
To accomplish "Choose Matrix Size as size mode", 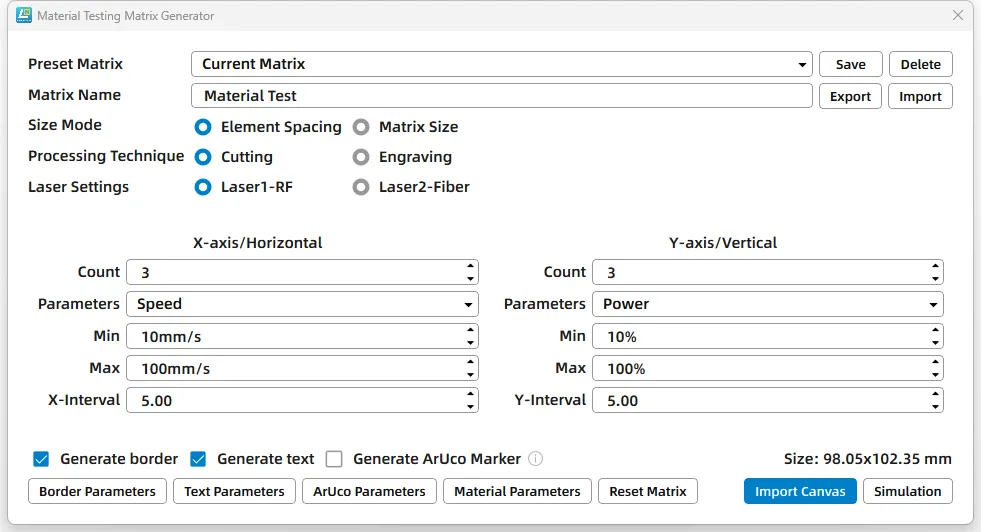I will point(361,127).
